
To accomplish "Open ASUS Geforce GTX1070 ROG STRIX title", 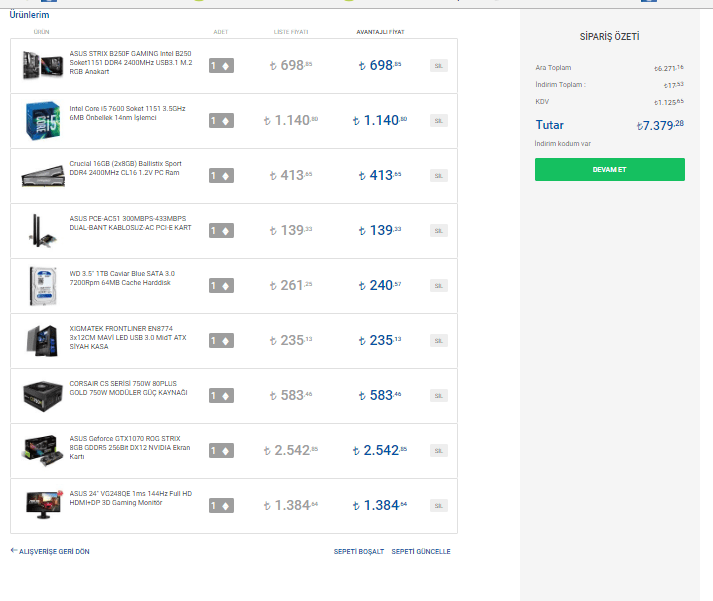I will coord(130,448).
